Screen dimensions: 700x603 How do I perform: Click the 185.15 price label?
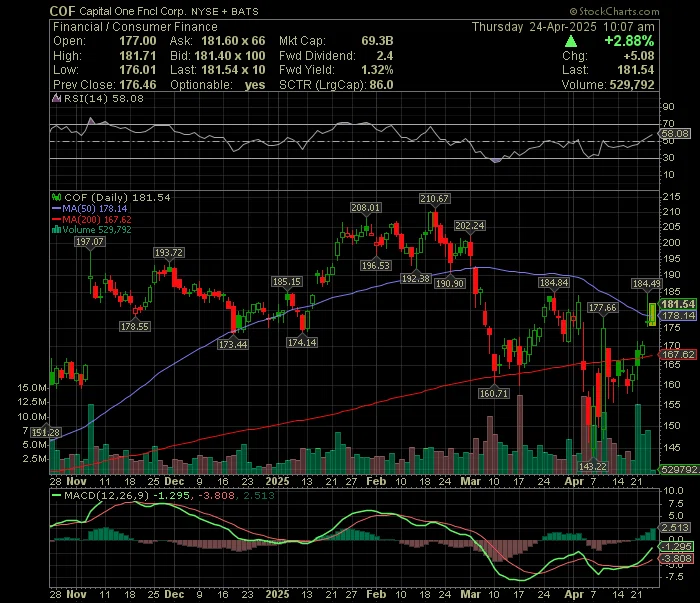coord(287,282)
